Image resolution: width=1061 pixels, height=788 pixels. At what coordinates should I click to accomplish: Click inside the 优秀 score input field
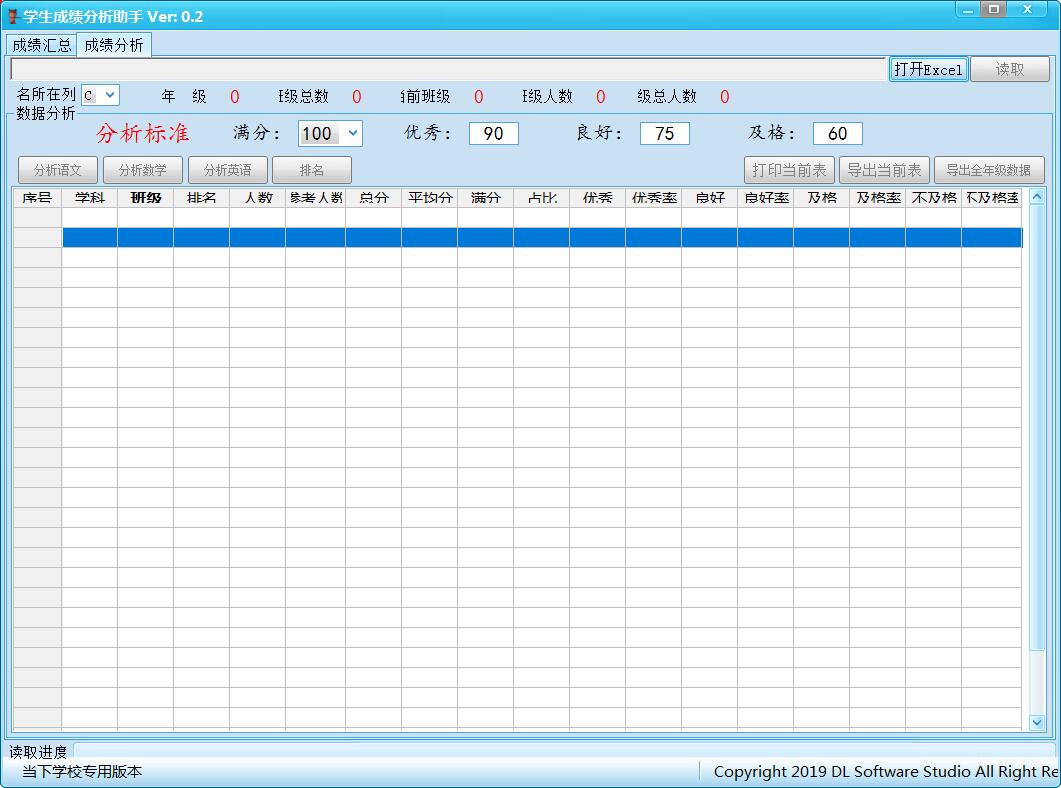click(493, 133)
